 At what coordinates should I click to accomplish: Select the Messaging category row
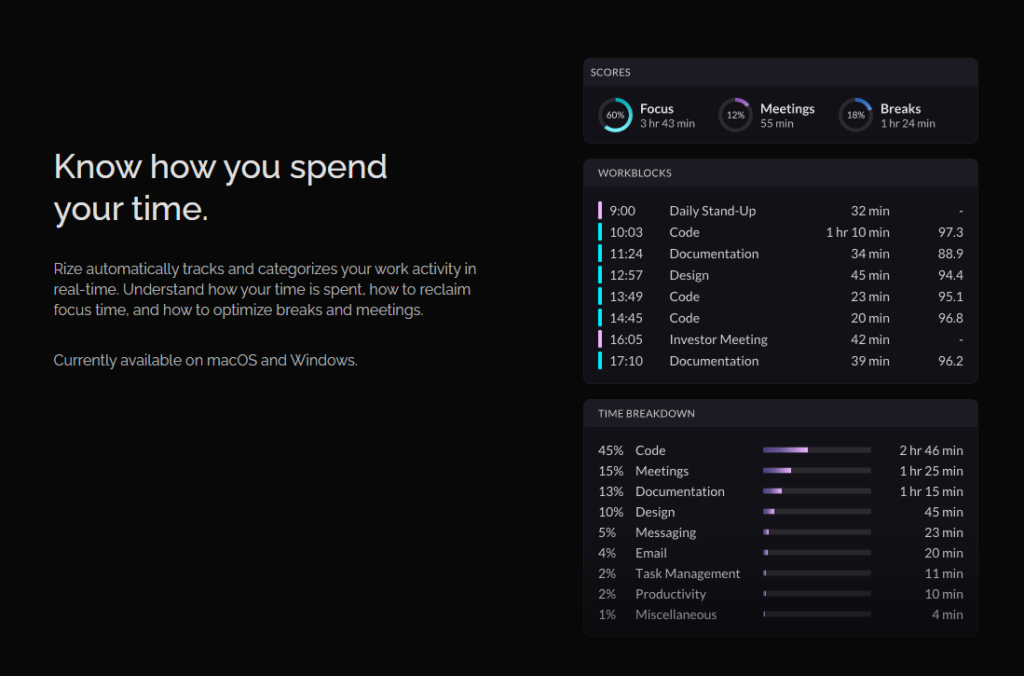780,533
